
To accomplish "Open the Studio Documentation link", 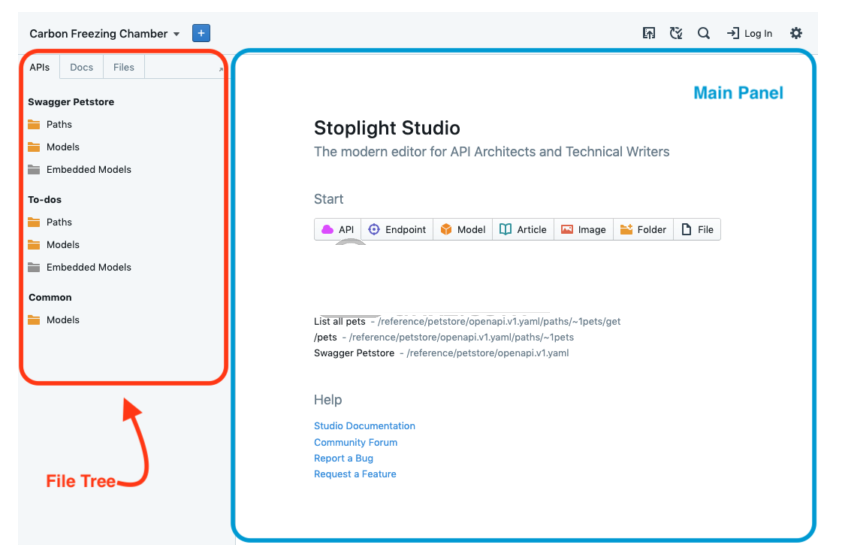I will pos(365,426).
